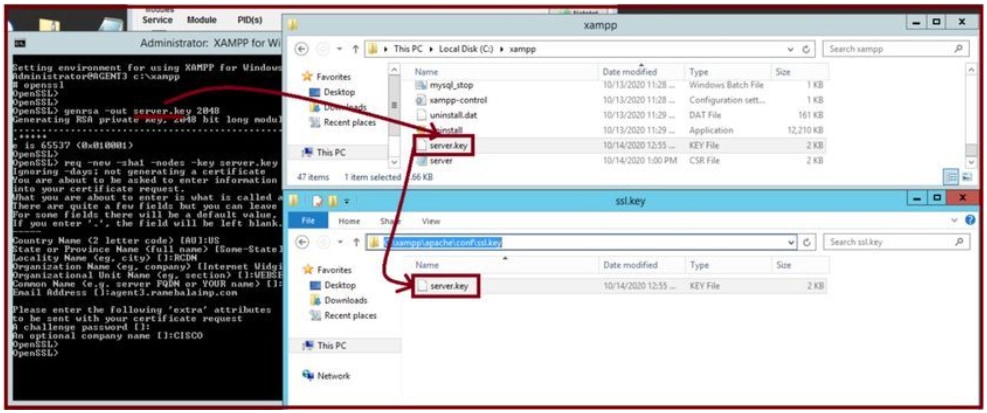Sort ssl.key list by Name column

tap(426, 265)
